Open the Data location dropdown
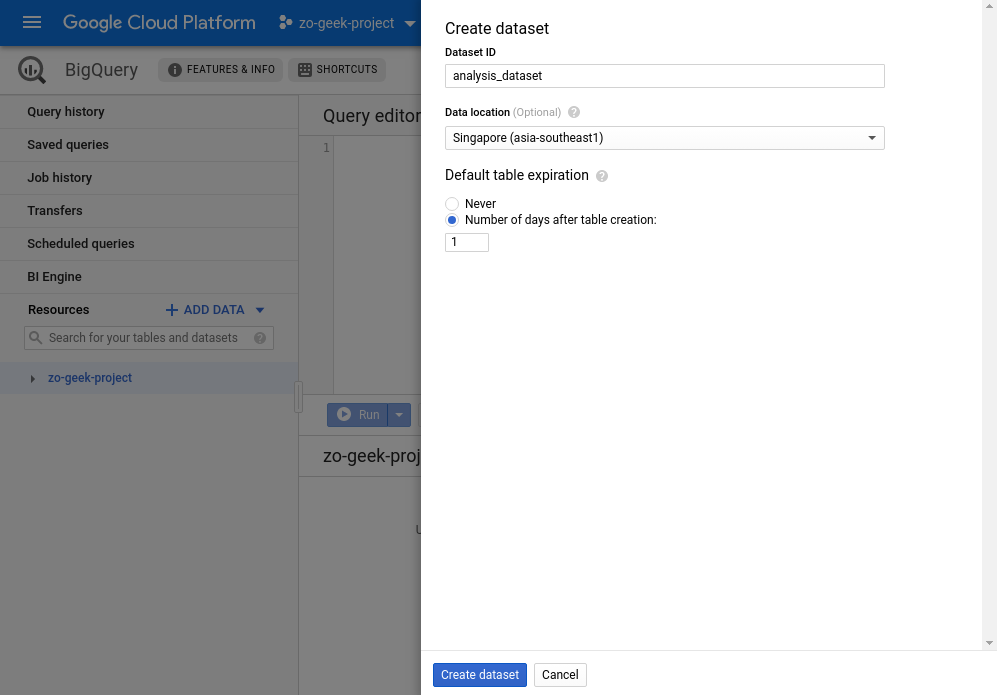 tap(664, 138)
